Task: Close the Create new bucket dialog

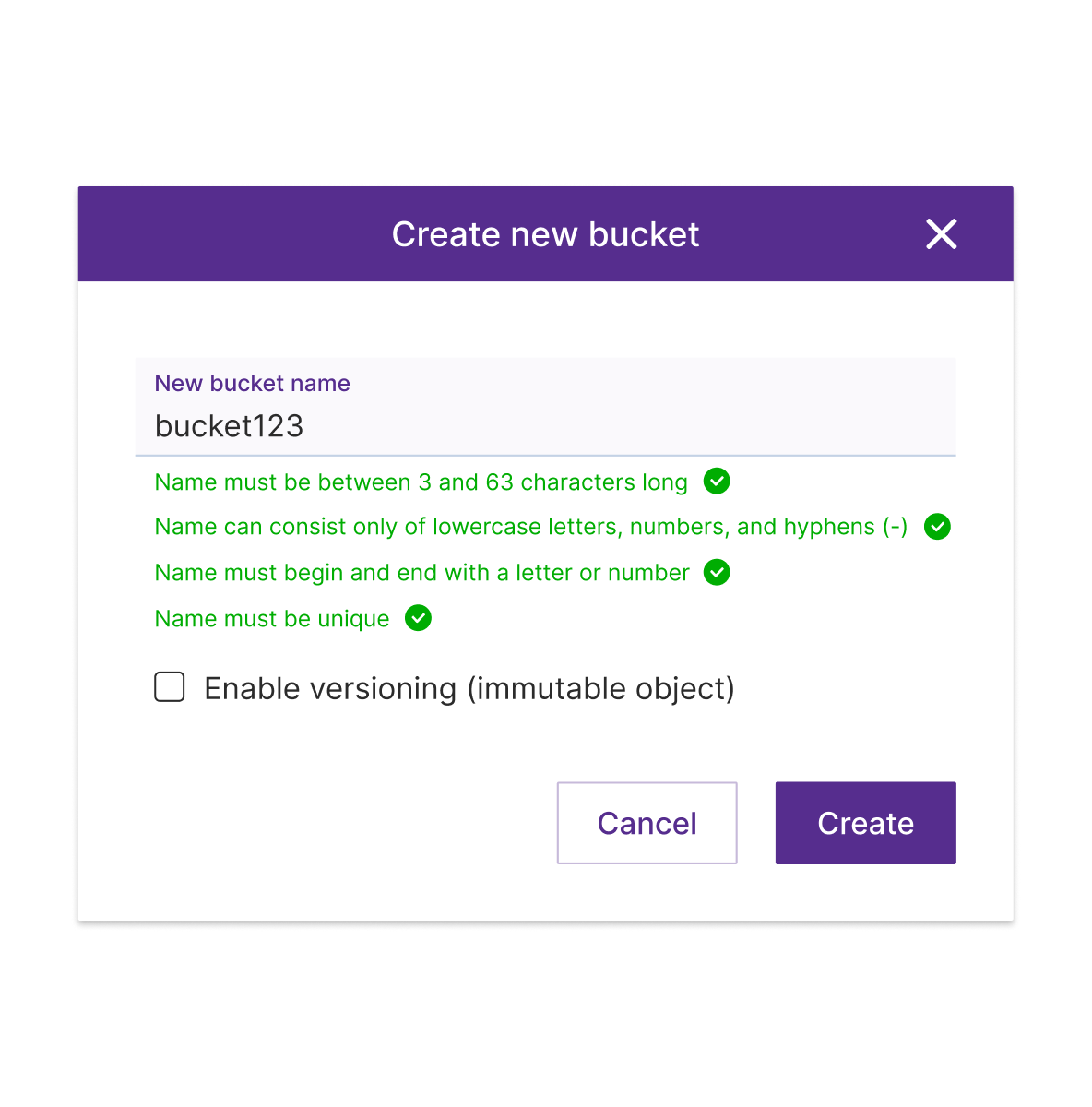Action: [941, 234]
